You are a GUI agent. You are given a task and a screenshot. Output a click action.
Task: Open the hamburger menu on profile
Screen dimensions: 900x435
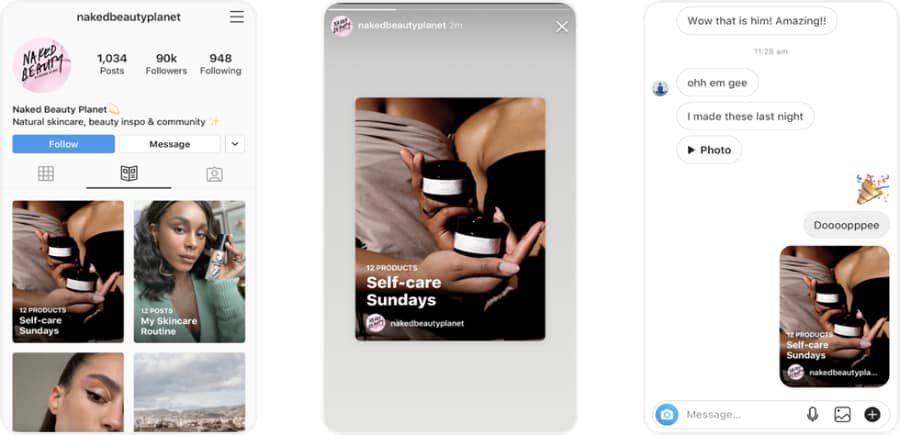(236, 17)
